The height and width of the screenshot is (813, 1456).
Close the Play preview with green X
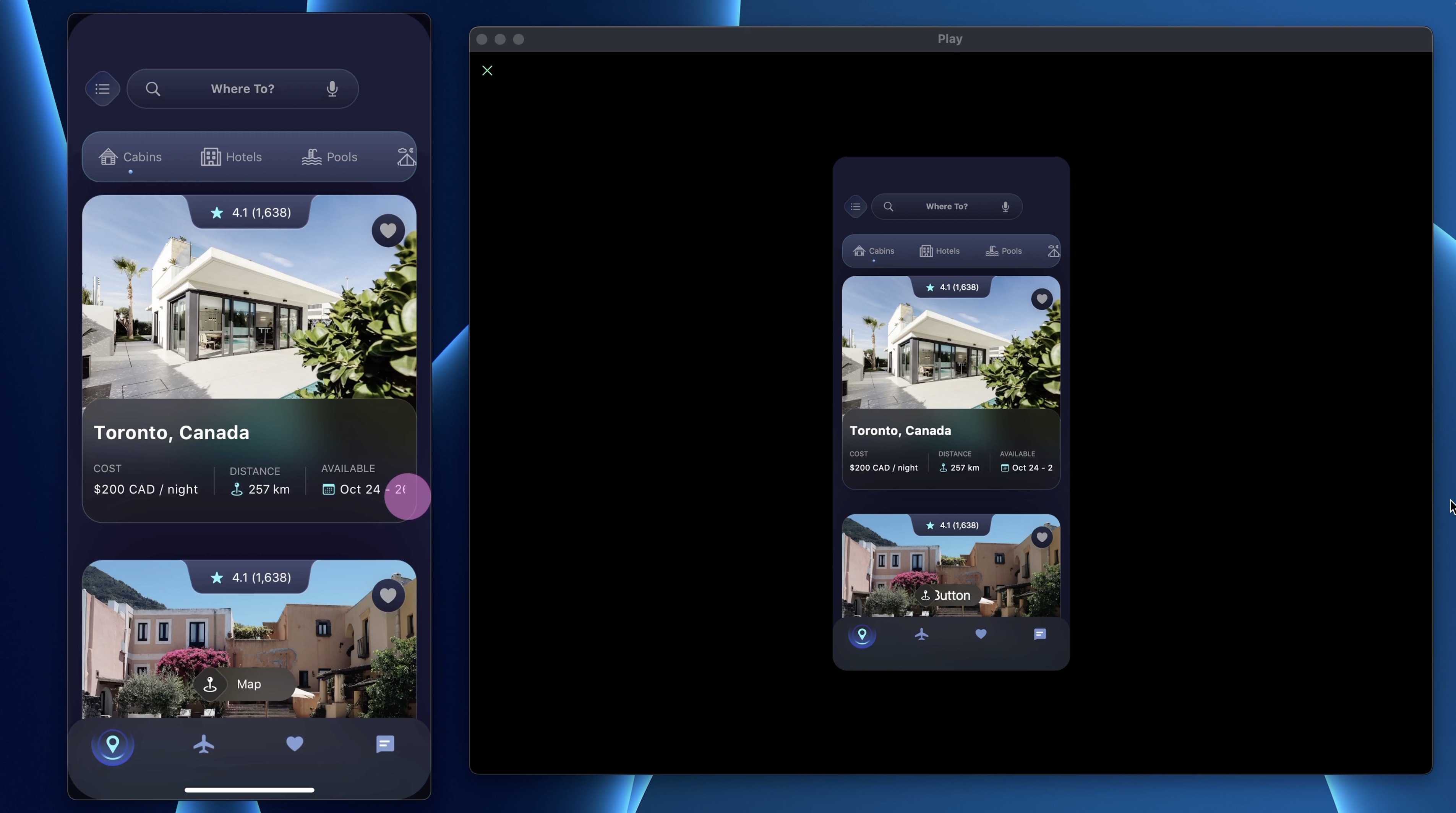pyautogui.click(x=487, y=71)
